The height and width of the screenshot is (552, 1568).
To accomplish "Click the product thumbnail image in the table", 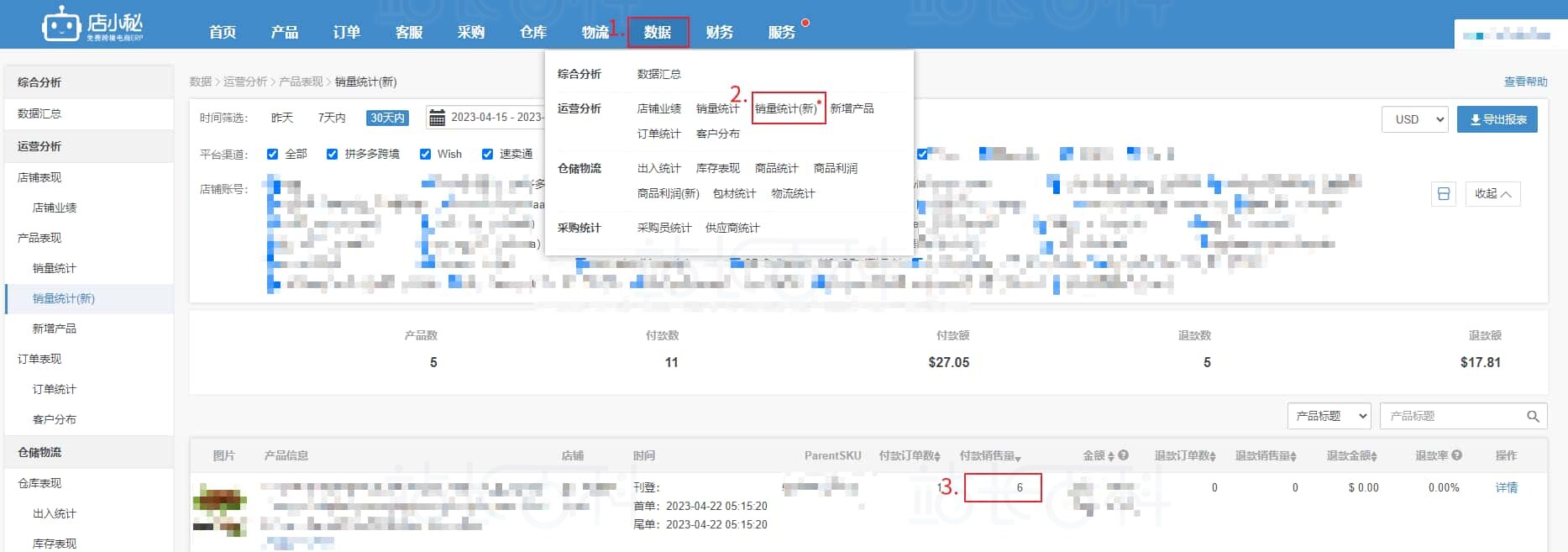I will [220, 509].
